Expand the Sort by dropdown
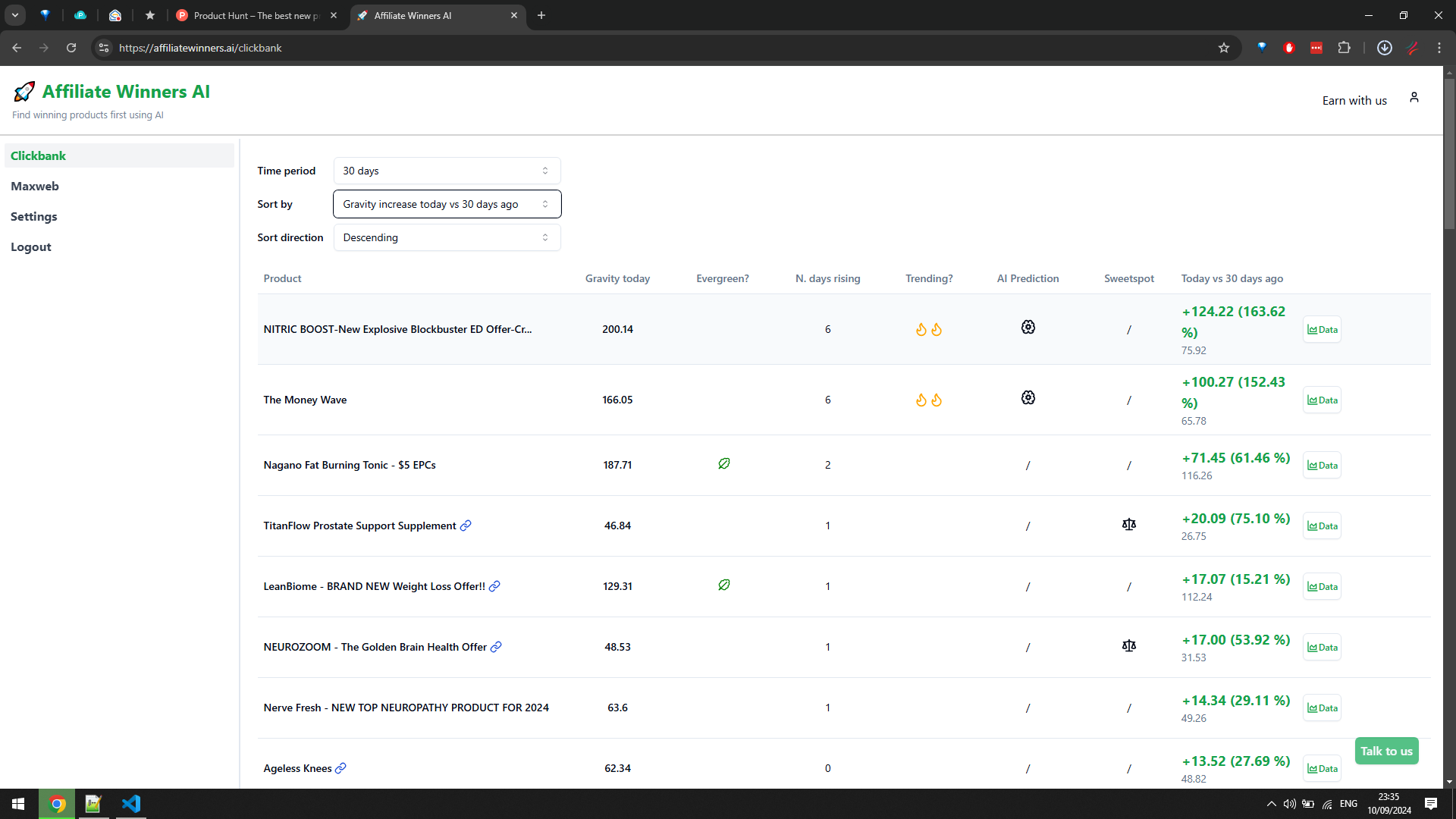This screenshot has height=819, width=1456. (447, 204)
